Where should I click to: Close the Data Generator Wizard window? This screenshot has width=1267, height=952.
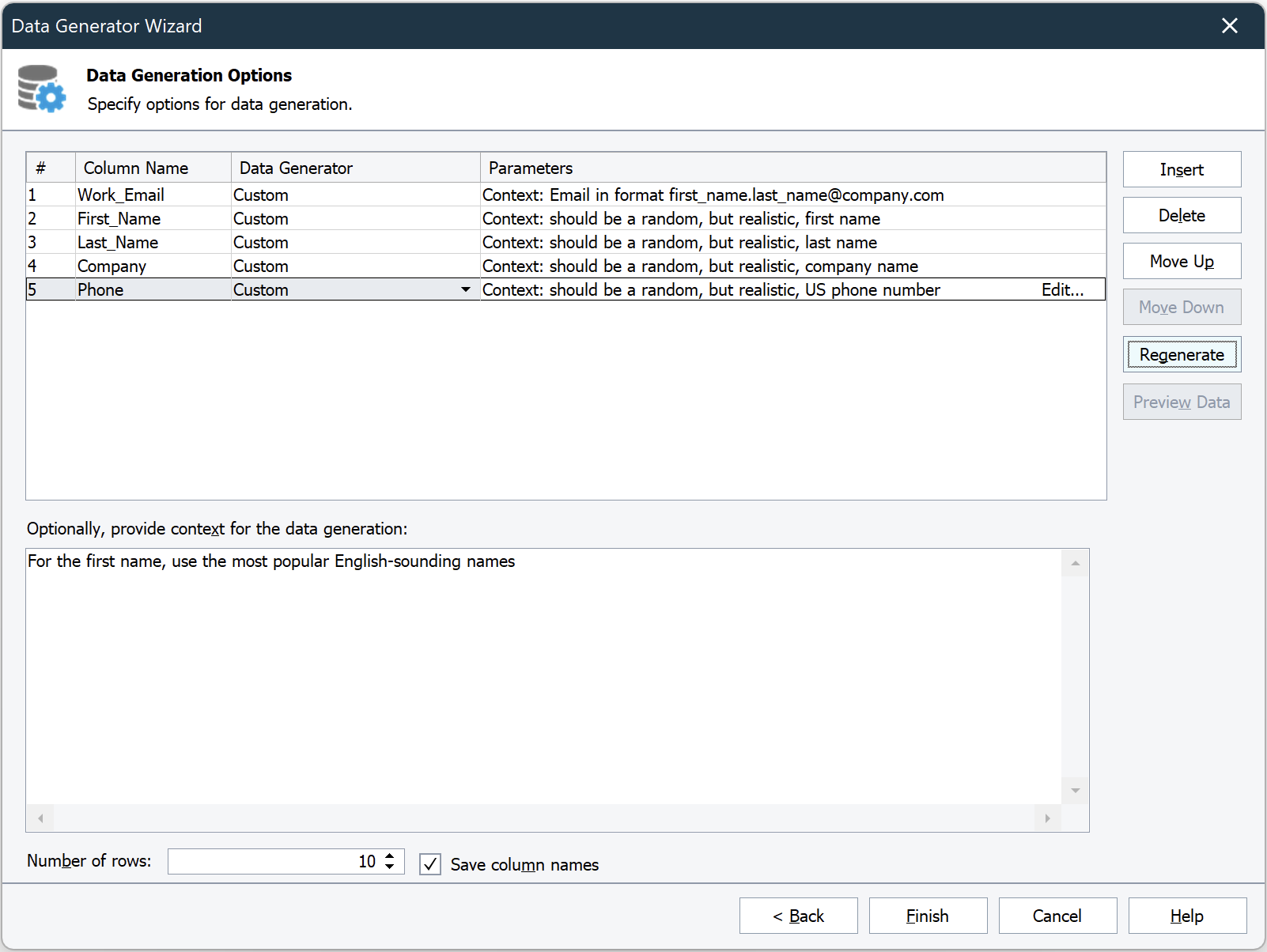[x=1229, y=26]
